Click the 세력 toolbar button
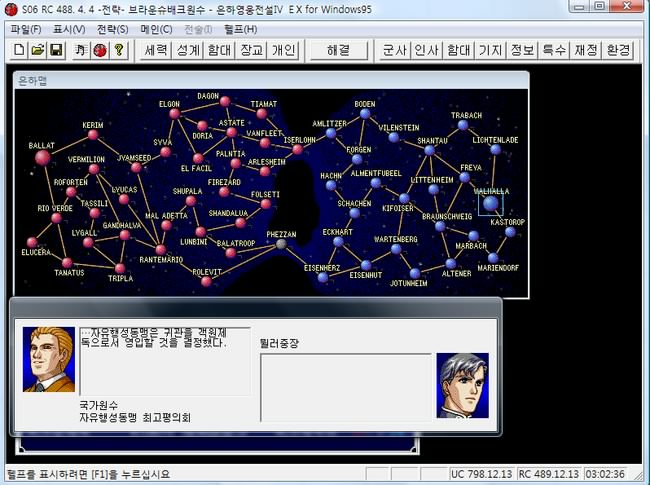 point(156,51)
